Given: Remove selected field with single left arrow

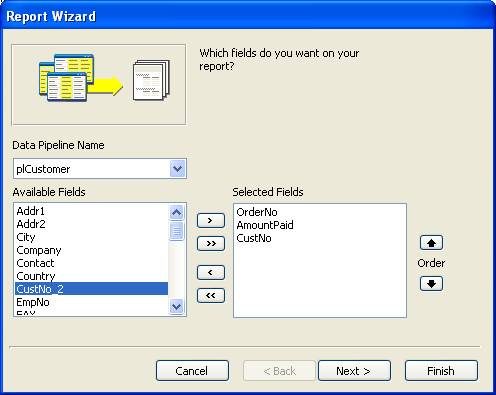Looking at the screenshot, I should point(211,272).
